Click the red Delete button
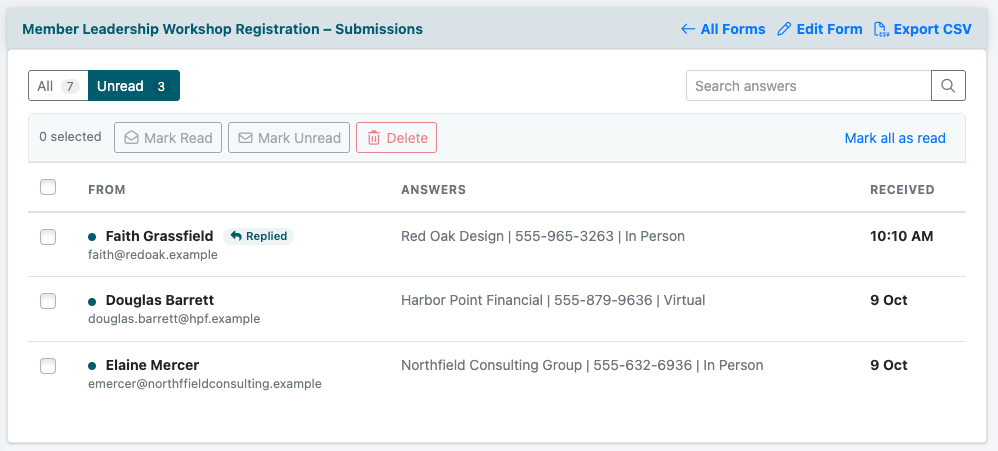This screenshot has height=451, width=998. (397, 138)
